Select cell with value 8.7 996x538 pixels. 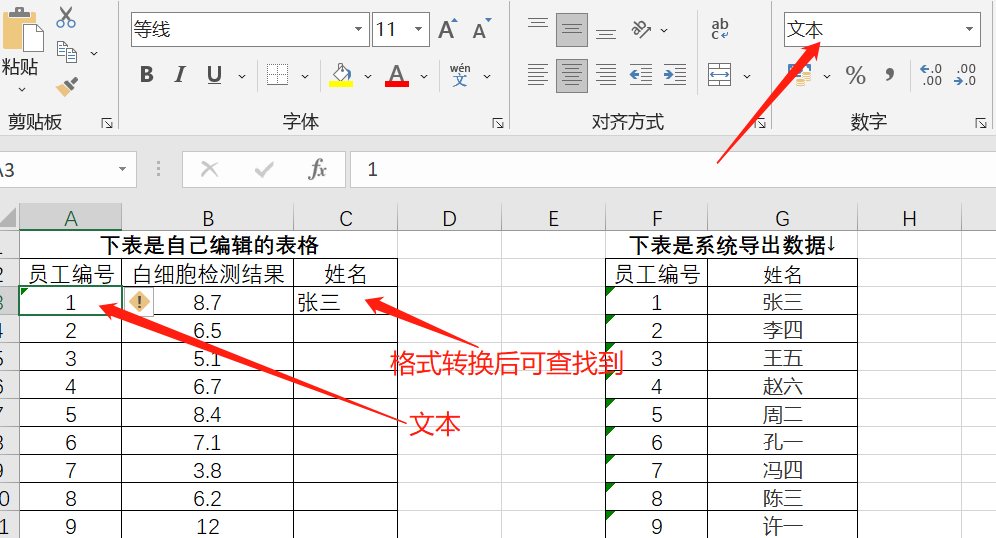coord(208,301)
